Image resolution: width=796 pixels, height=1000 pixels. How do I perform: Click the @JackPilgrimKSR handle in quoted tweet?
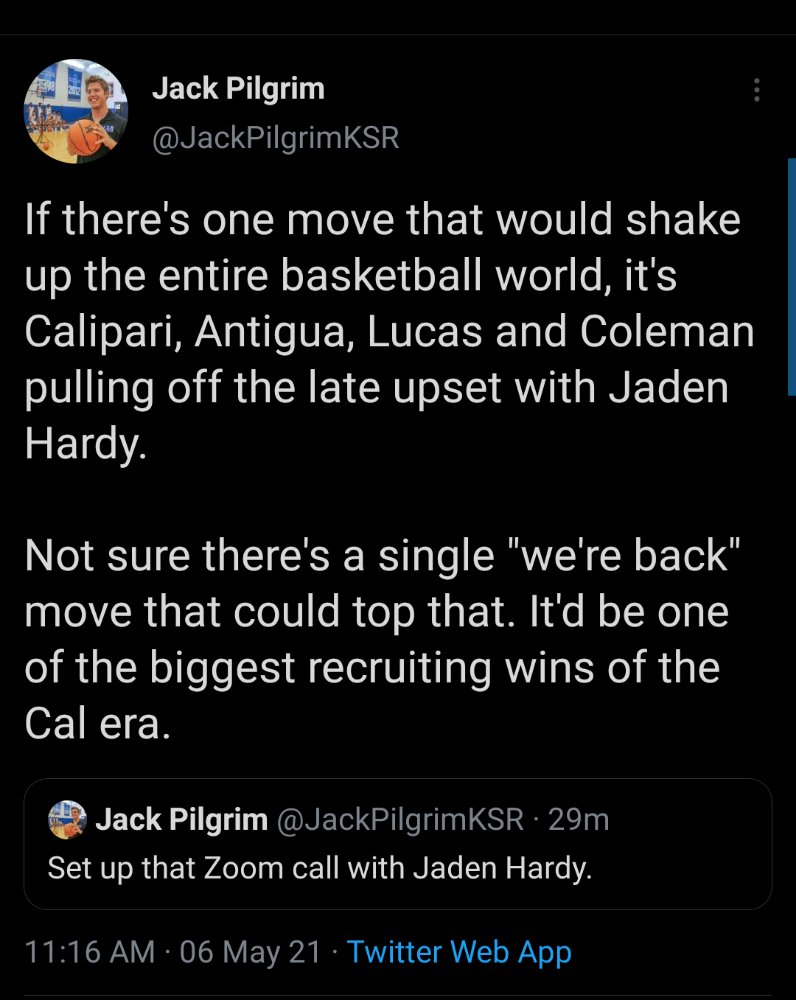400,821
